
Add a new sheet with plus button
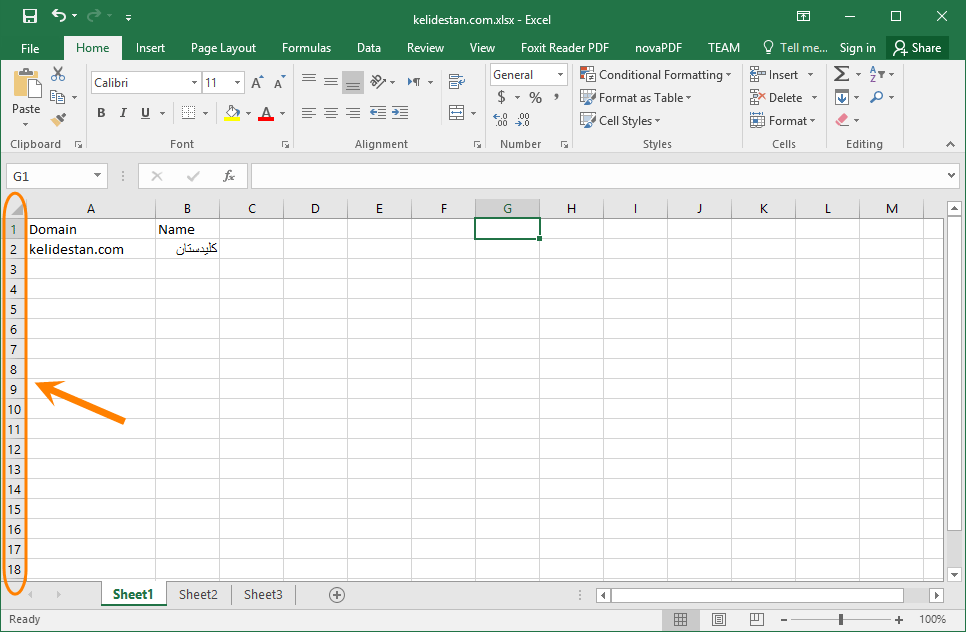(337, 595)
